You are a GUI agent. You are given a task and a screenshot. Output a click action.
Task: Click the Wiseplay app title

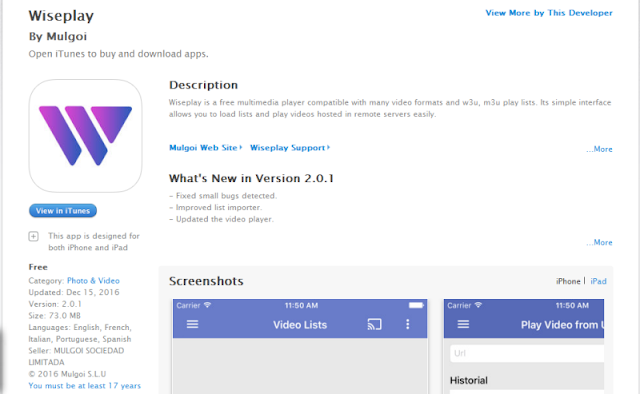(61, 16)
